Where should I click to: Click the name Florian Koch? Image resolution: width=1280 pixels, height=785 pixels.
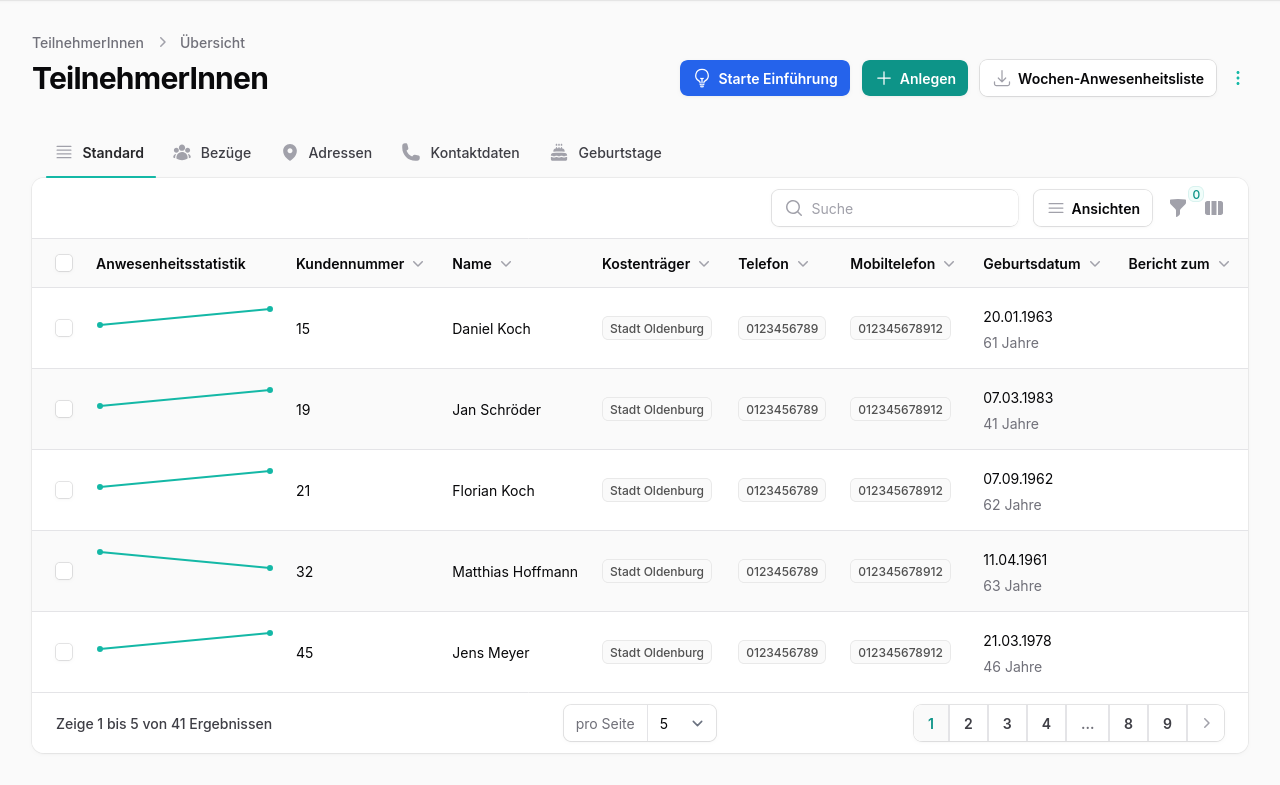pos(493,490)
